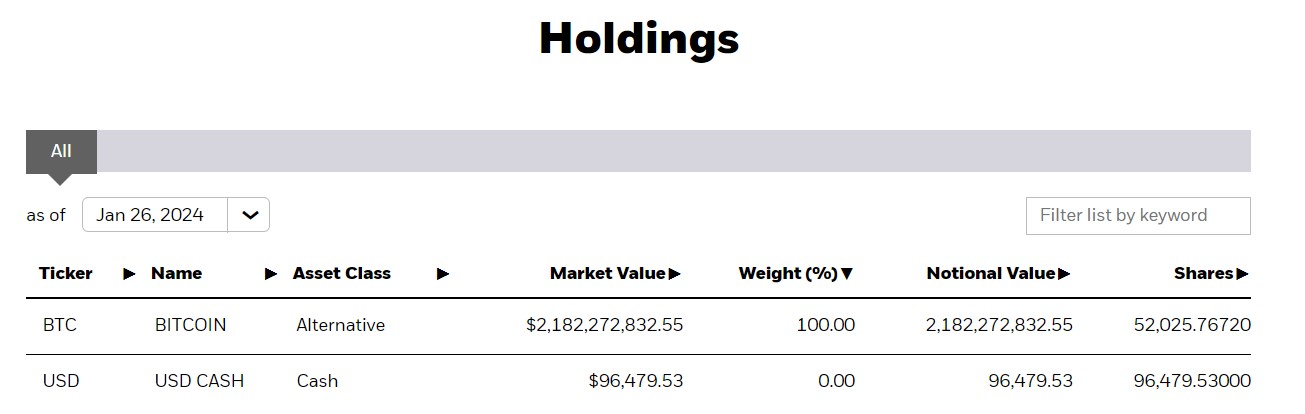1305x414 pixels.
Task: Focus the Filter list by keyword field
Action: [x=1138, y=216]
